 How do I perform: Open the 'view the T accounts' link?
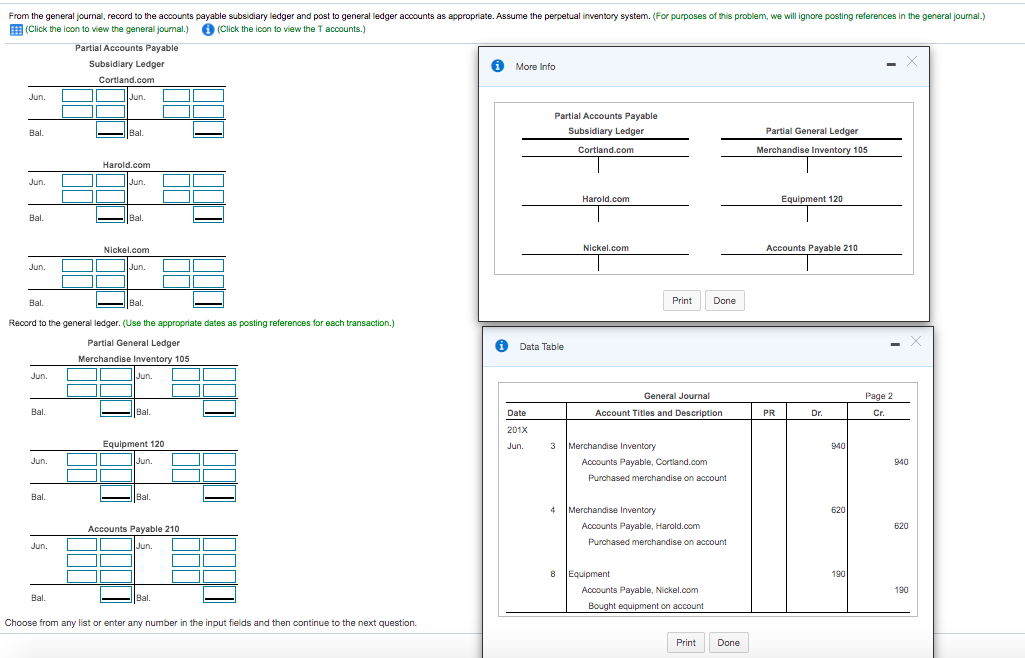(292, 29)
